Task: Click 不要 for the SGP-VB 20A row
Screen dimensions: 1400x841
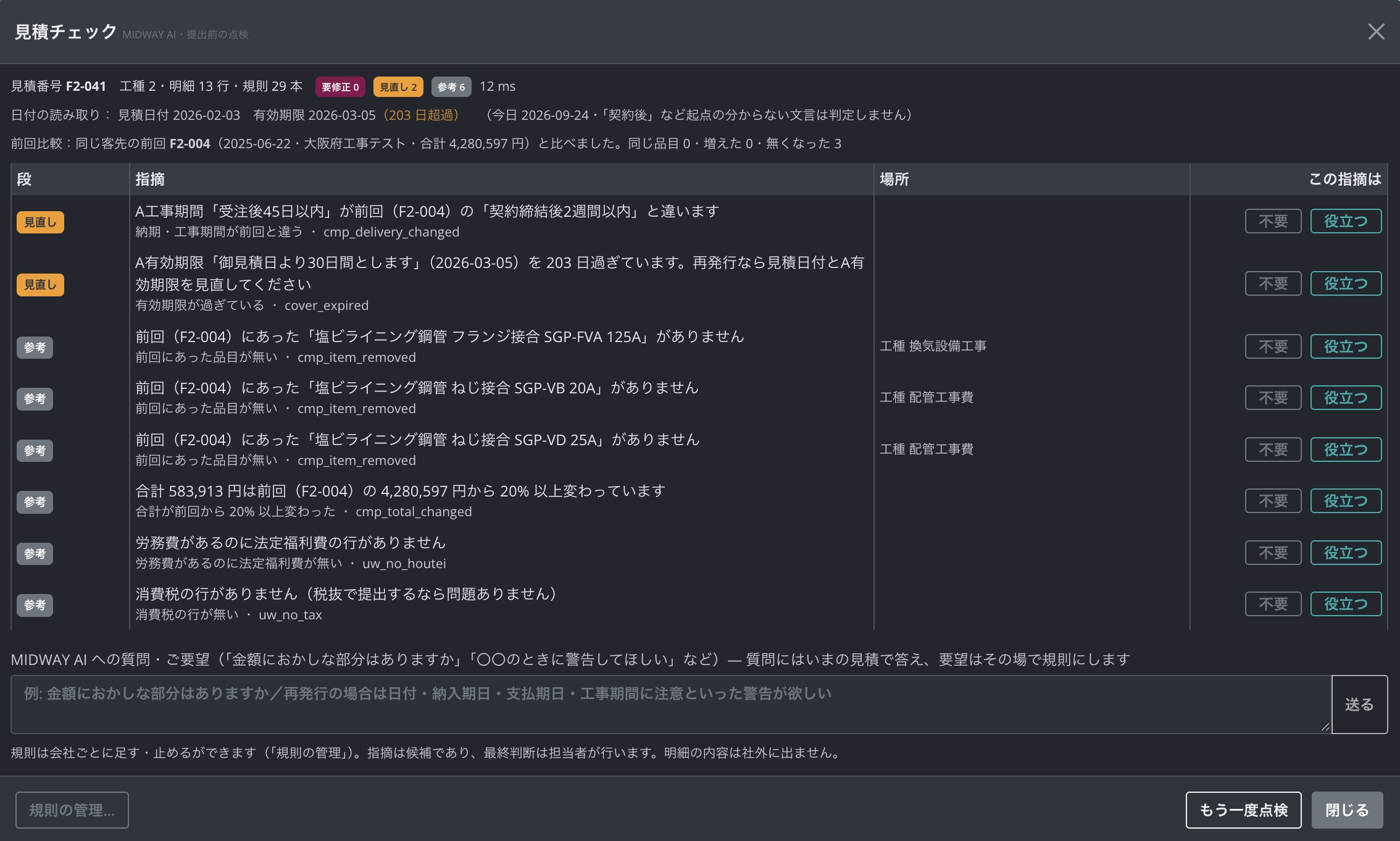Action: (x=1273, y=398)
